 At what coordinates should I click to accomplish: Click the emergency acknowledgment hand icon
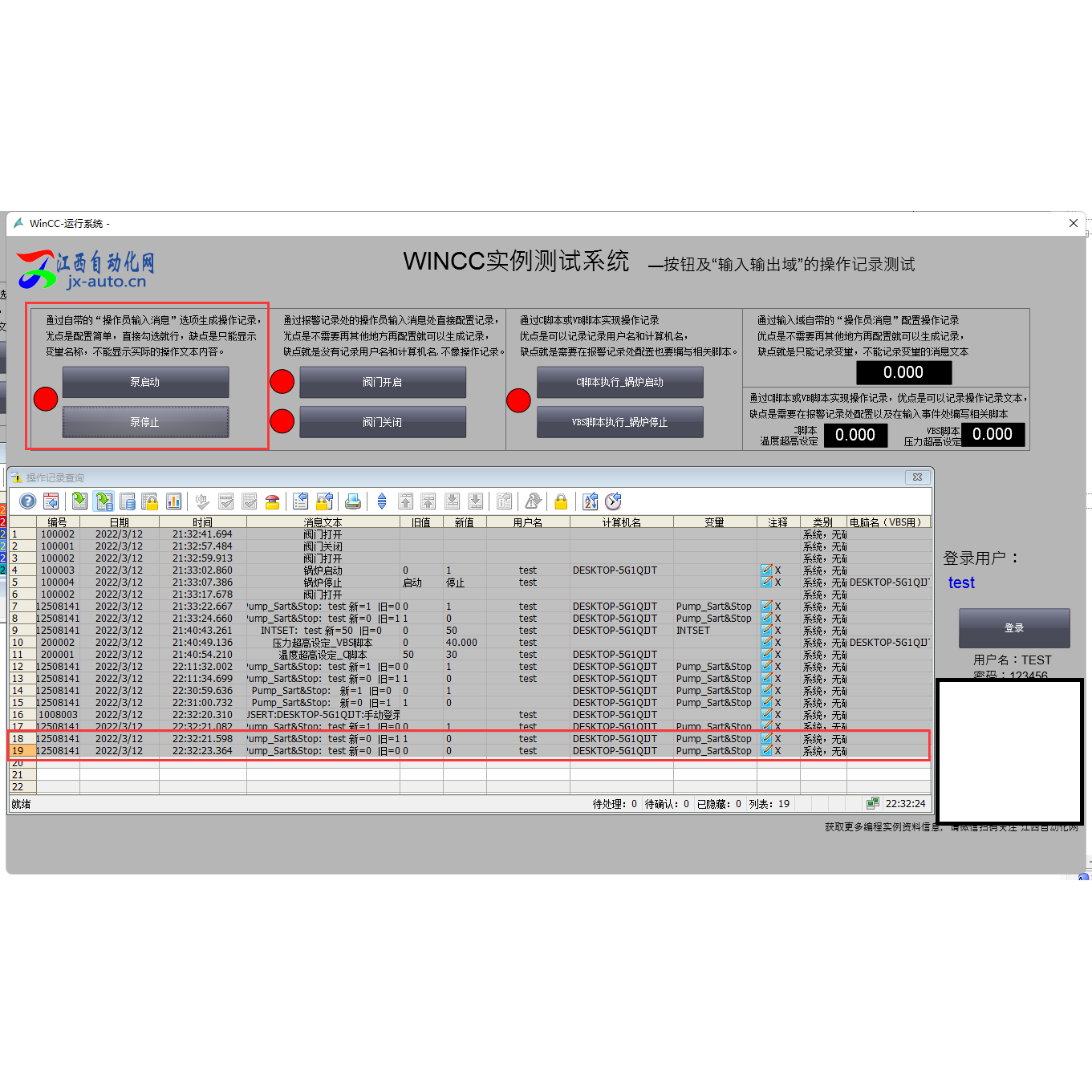[x=202, y=501]
